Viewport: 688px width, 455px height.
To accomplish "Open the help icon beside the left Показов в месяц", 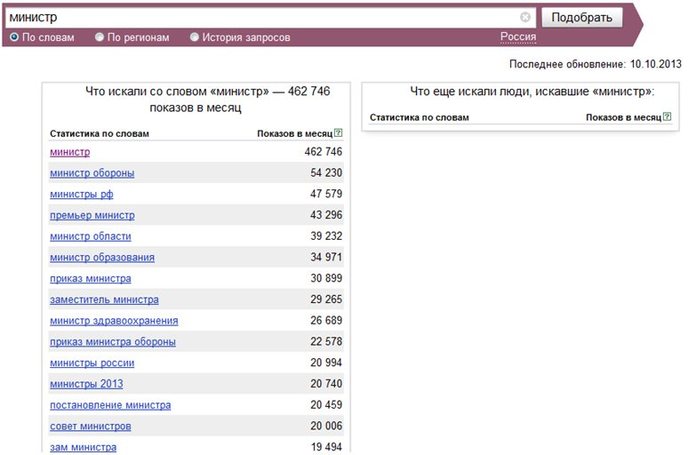I will click(338, 133).
